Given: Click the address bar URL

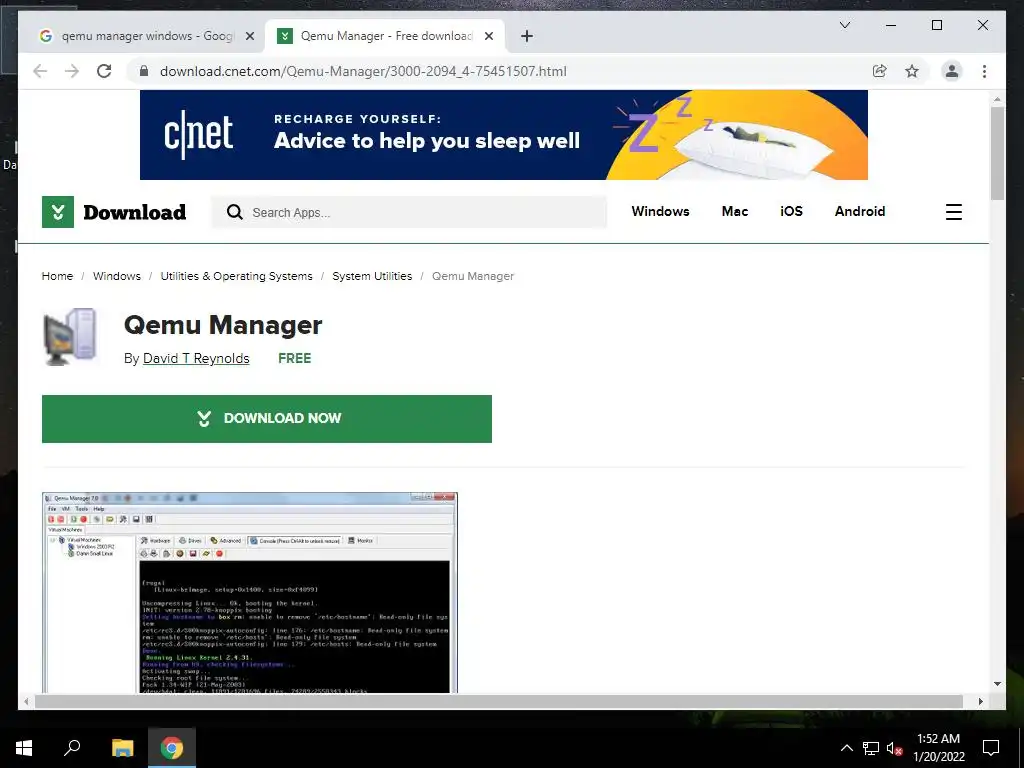Looking at the screenshot, I should coord(363,71).
